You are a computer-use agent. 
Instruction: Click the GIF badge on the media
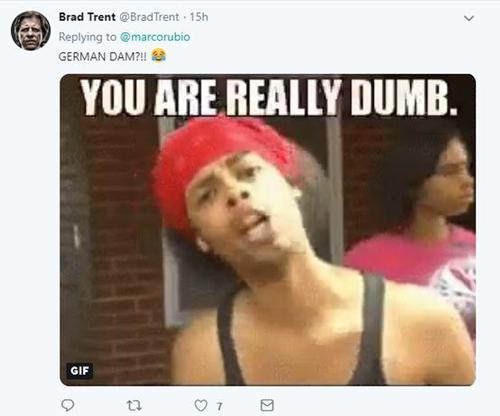coord(80,370)
